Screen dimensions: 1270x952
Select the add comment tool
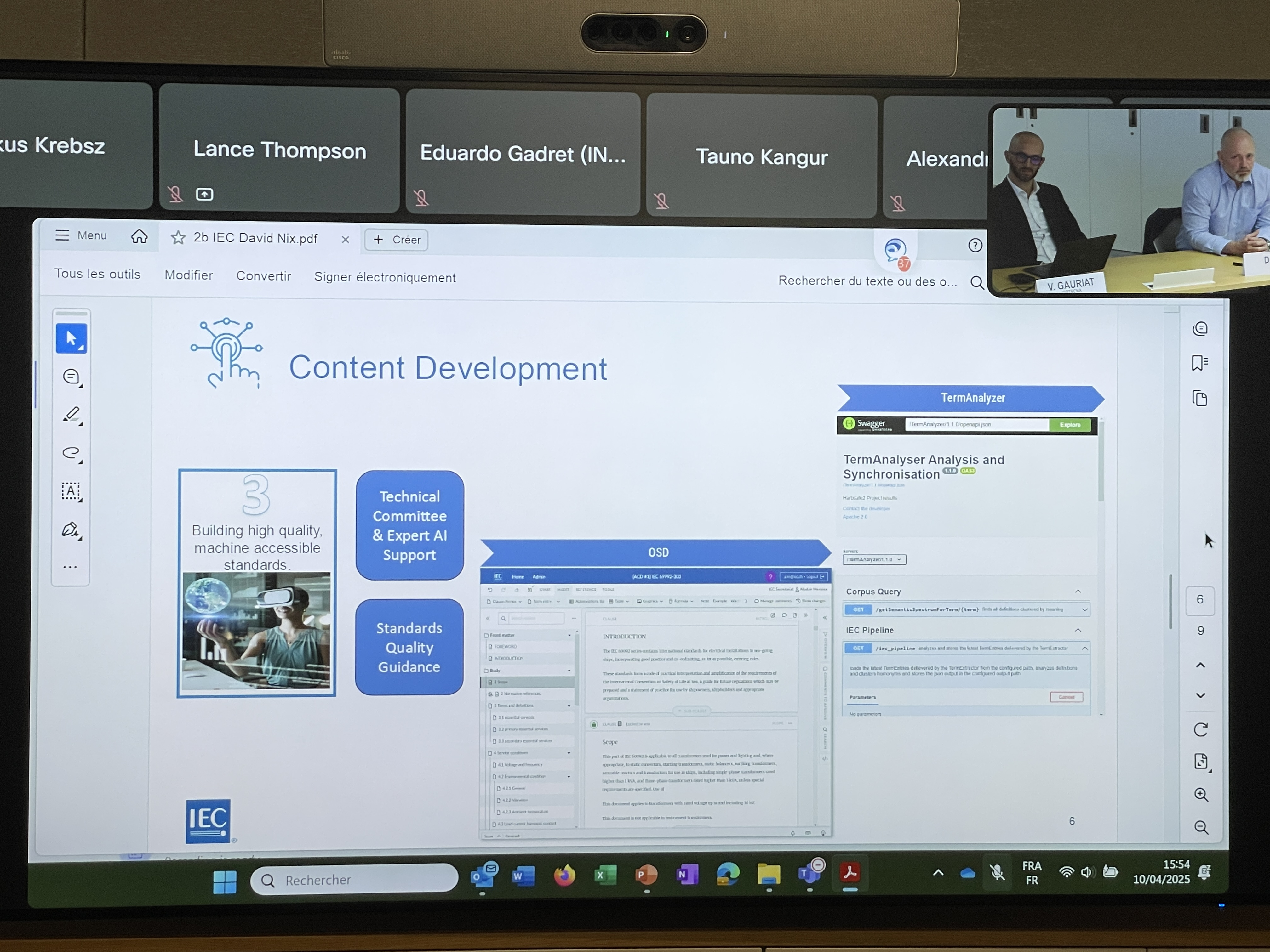[x=71, y=377]
